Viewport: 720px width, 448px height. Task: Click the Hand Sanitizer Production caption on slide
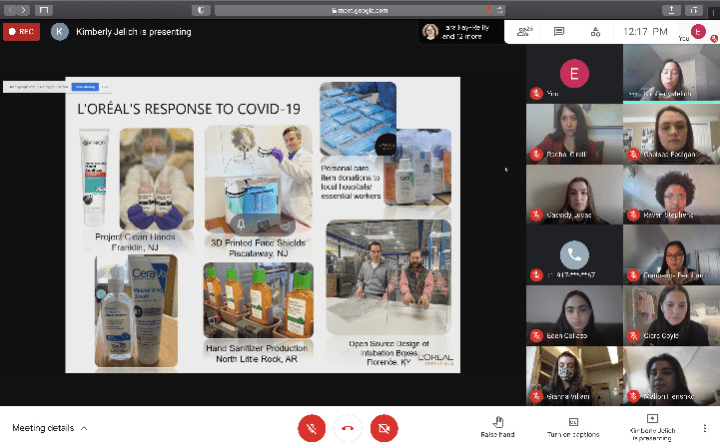tap(257, 353)
